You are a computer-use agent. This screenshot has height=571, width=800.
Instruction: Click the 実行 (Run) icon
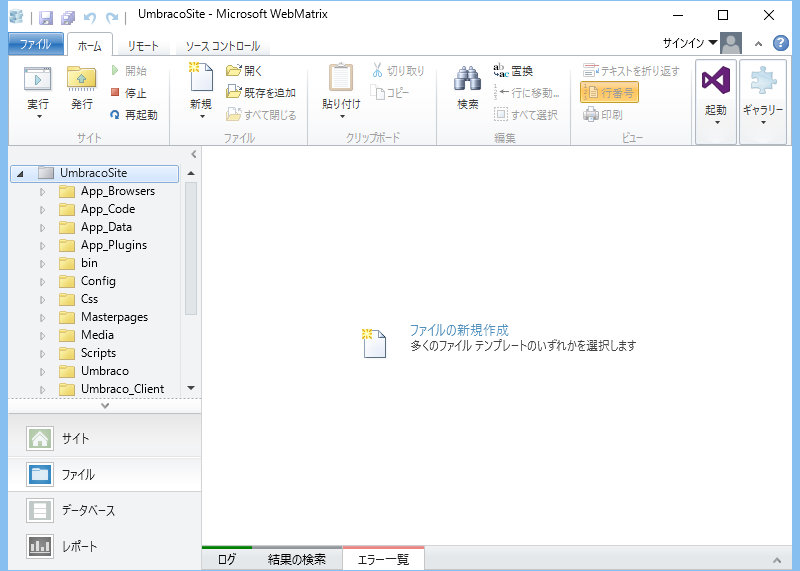(38, 80)
